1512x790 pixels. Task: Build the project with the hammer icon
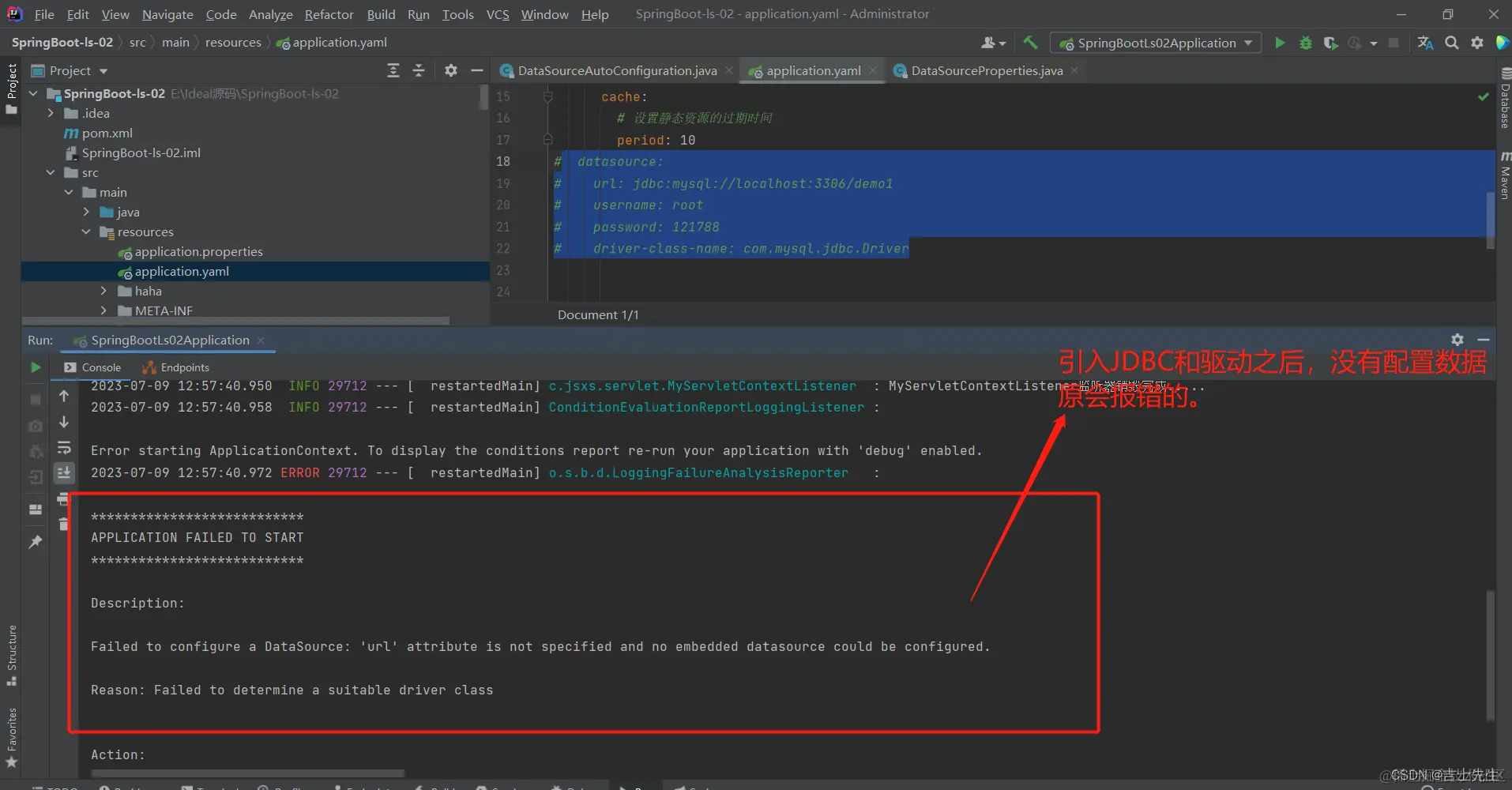[1030, 43]
